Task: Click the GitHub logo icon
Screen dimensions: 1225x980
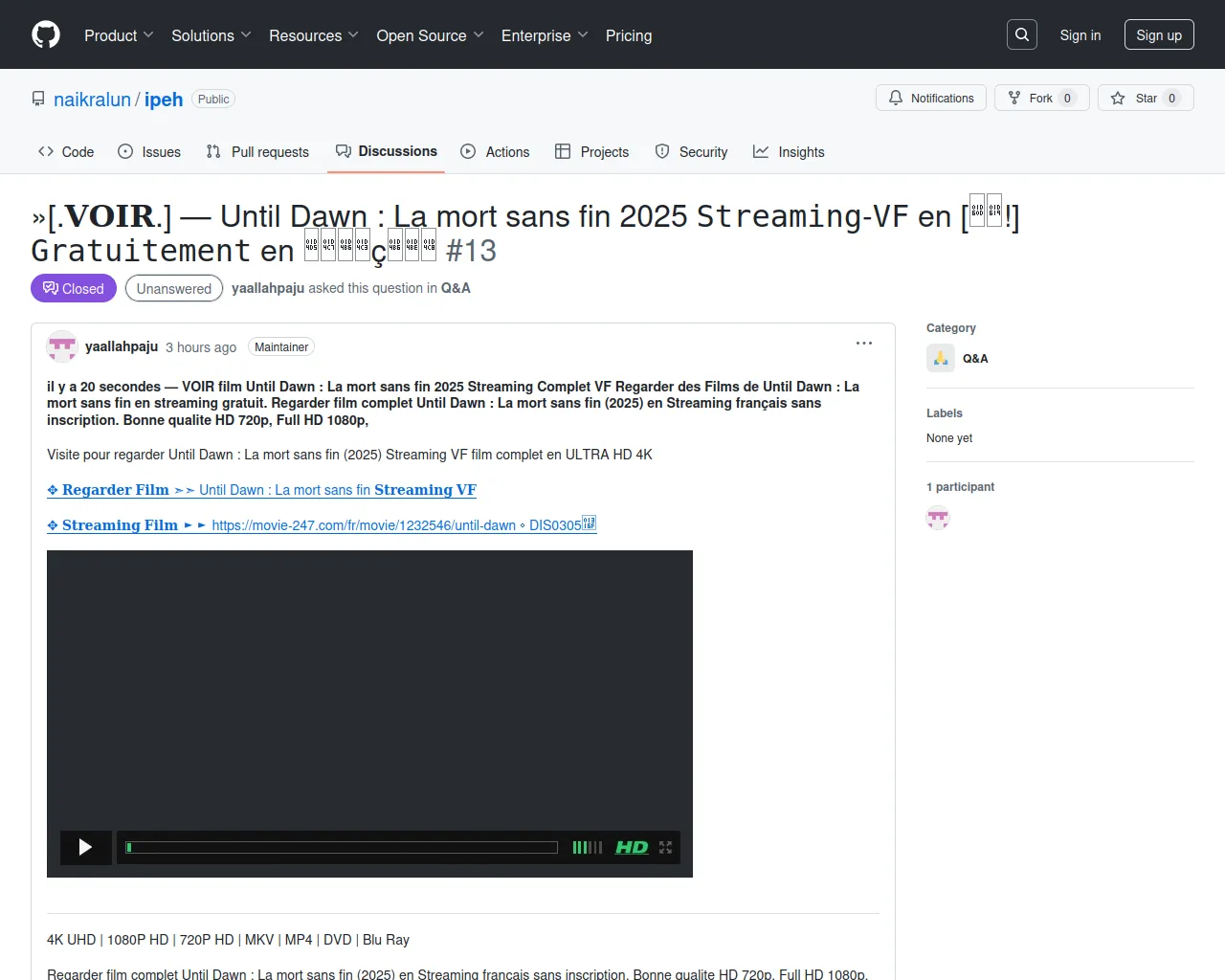Action: pos(46,35)
